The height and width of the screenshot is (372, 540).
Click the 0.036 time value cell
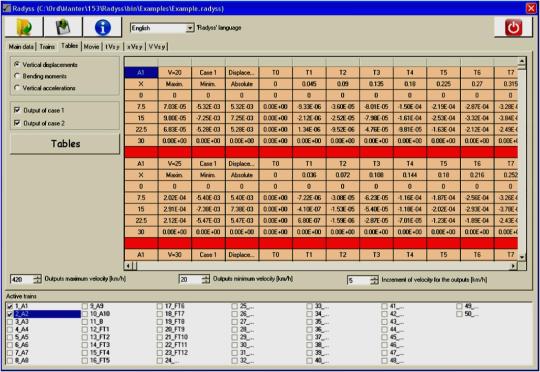309,175
